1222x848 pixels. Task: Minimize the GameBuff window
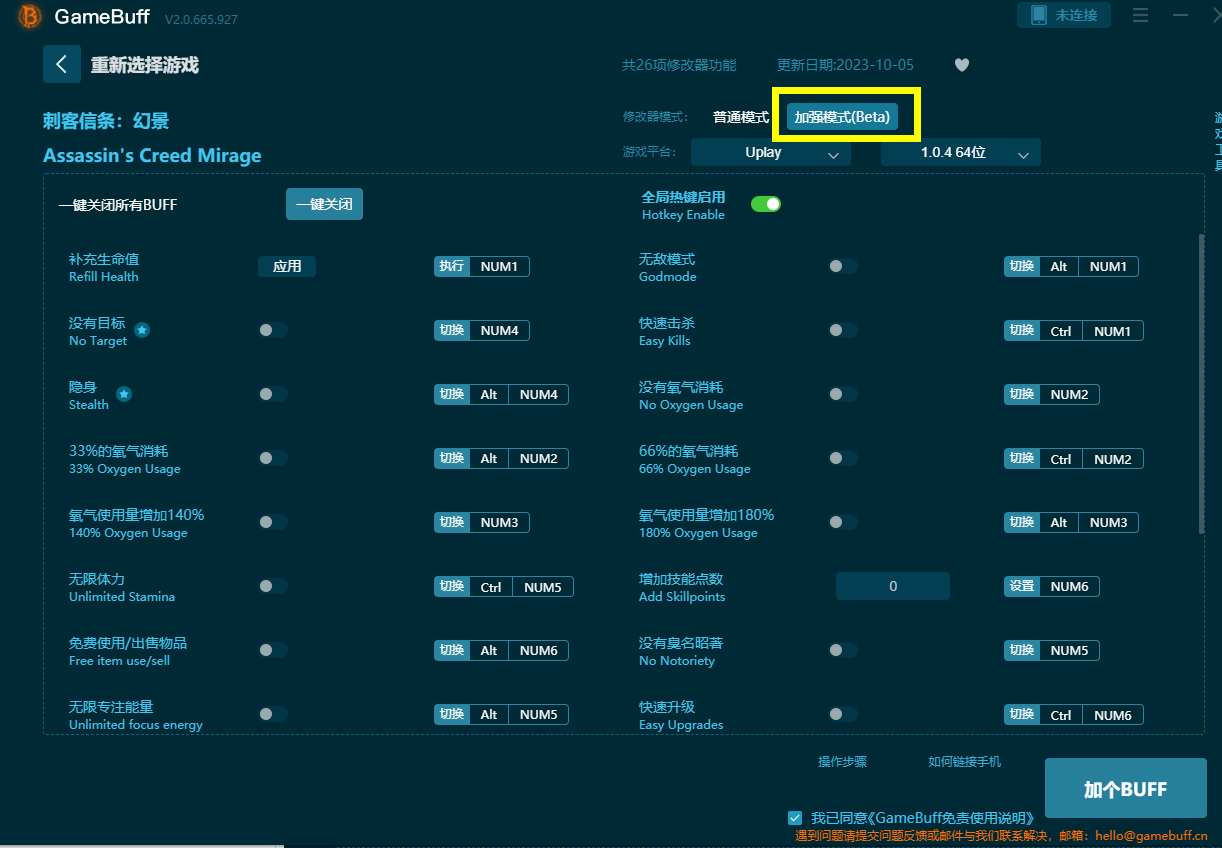coord(1181,16)
